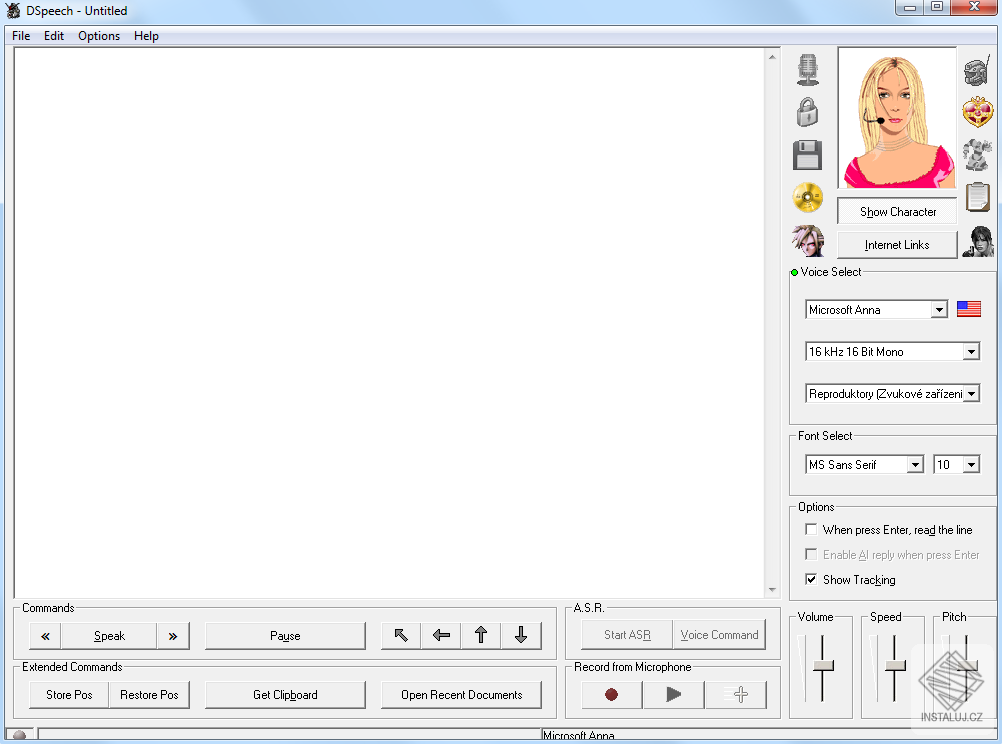Click the floppy disk save icon
The height and width of the screenshot is (744, 1002).
tap(807, 155)
